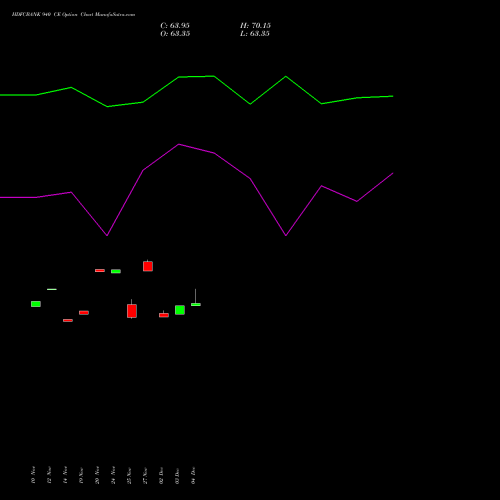Click the small red candlestick above 02 Dec
The image size is (500, 500).
(164, 315)
